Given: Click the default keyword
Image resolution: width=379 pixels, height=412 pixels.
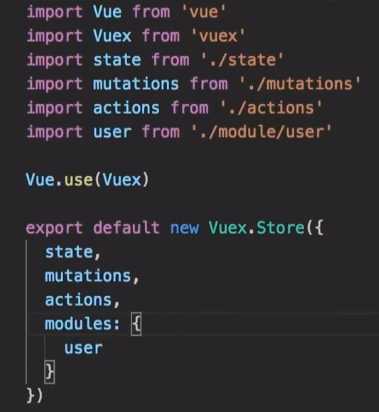Looking at the screenshot, I should click(x=126, y=228).
